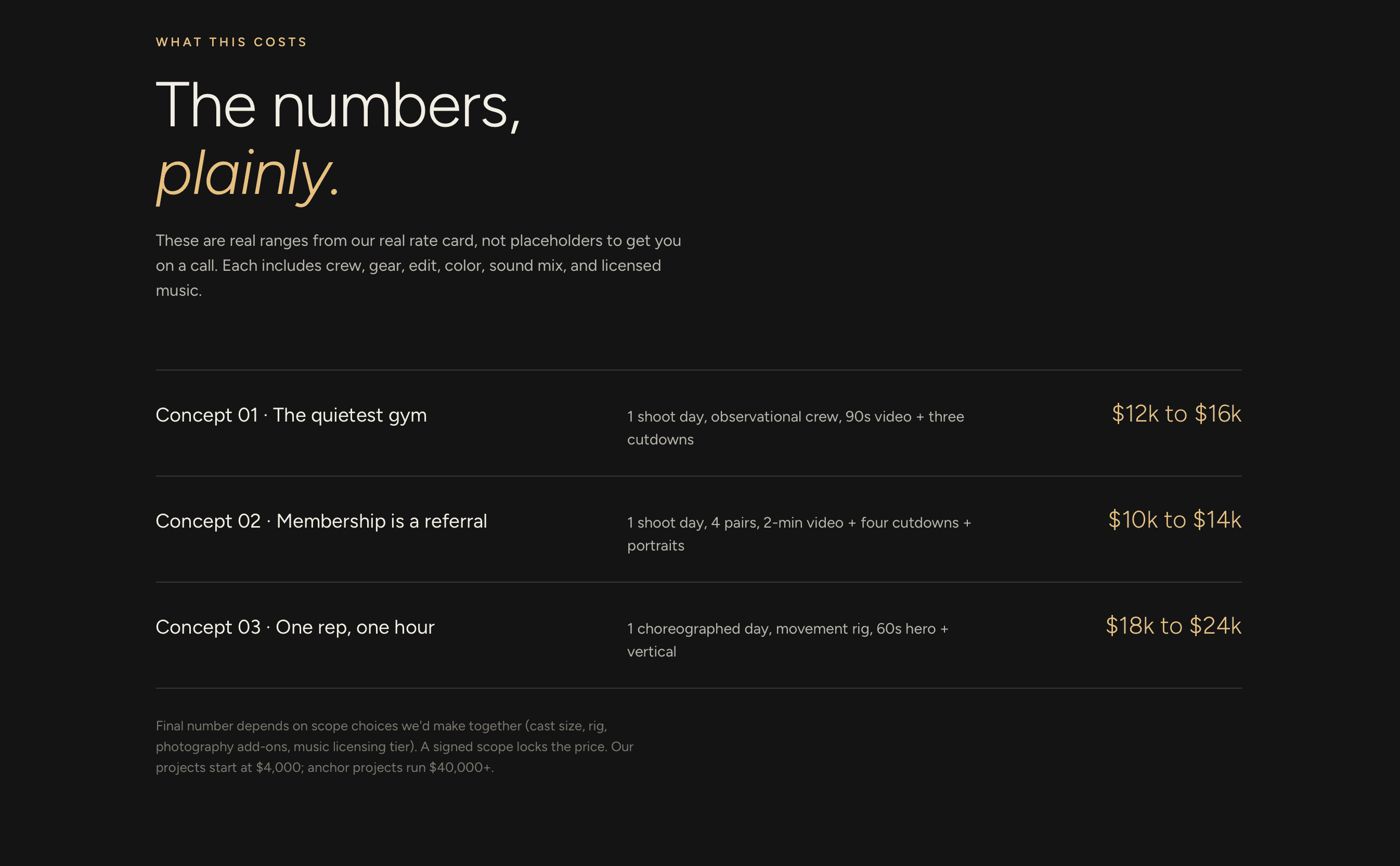
Task: Click the 'projects start at $4,000' line
Action: 325,767
